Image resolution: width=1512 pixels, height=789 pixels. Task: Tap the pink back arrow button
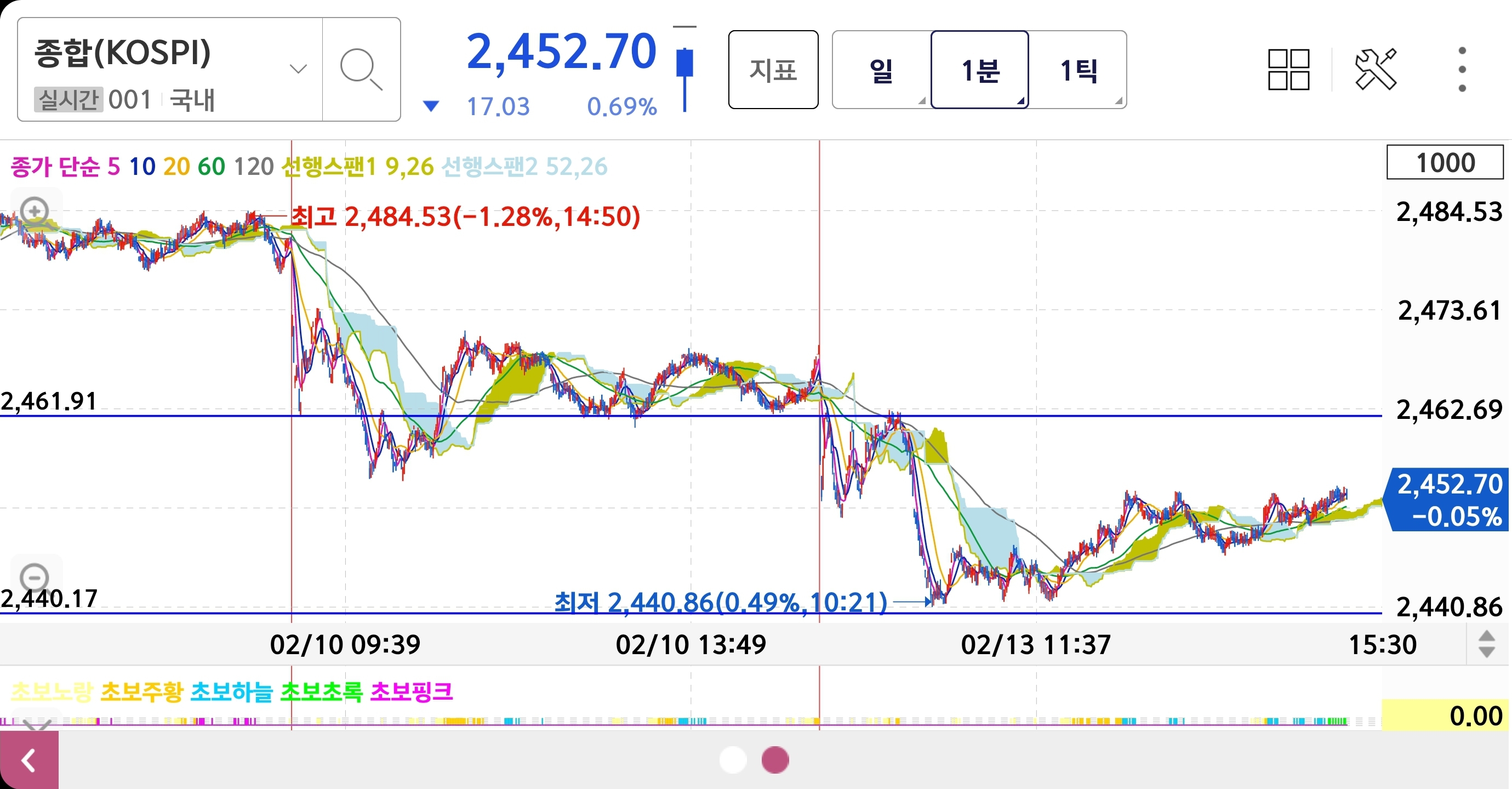click(28, 761)
